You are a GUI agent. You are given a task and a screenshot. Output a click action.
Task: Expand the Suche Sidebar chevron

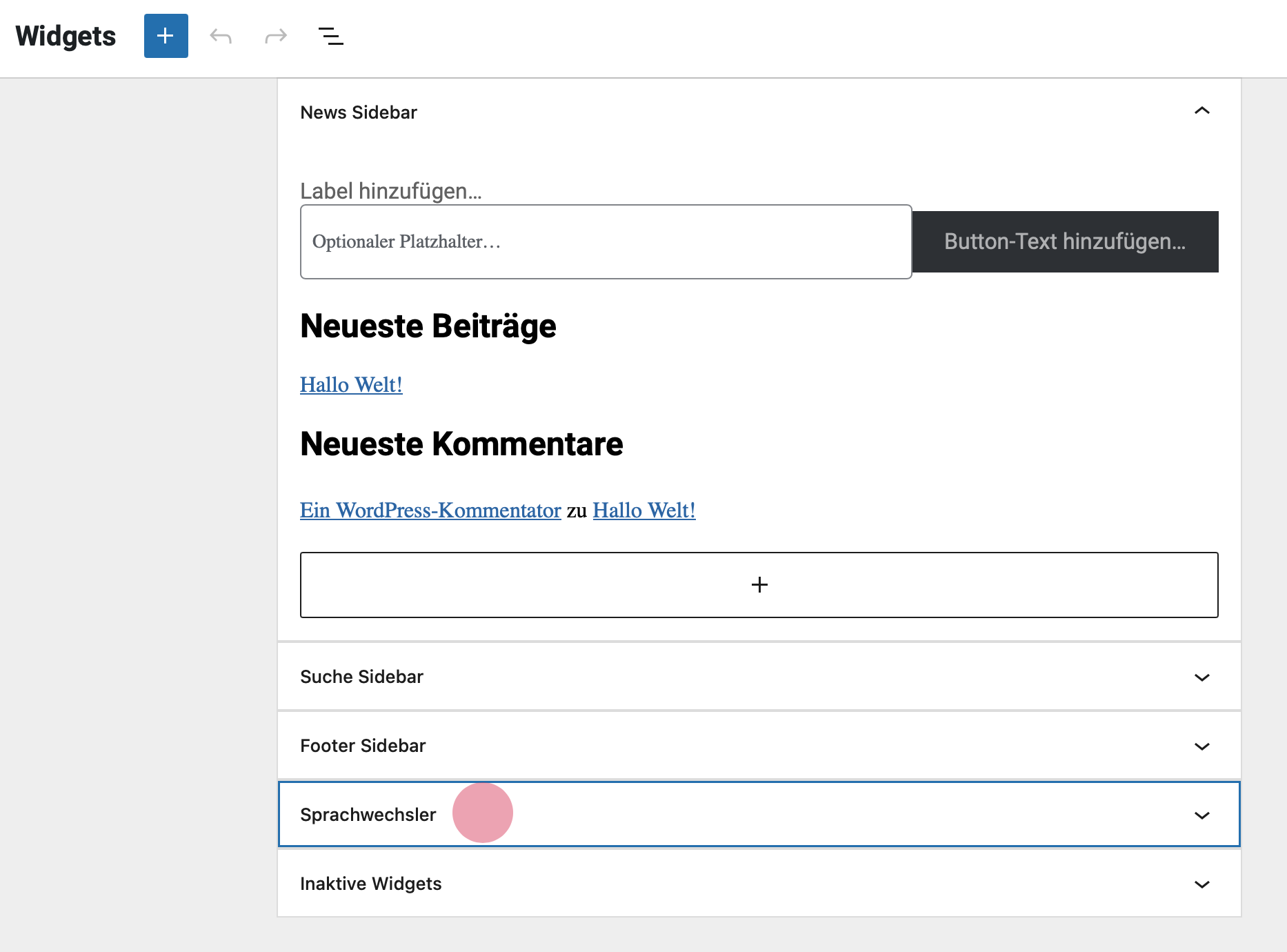click(1201, 677)
